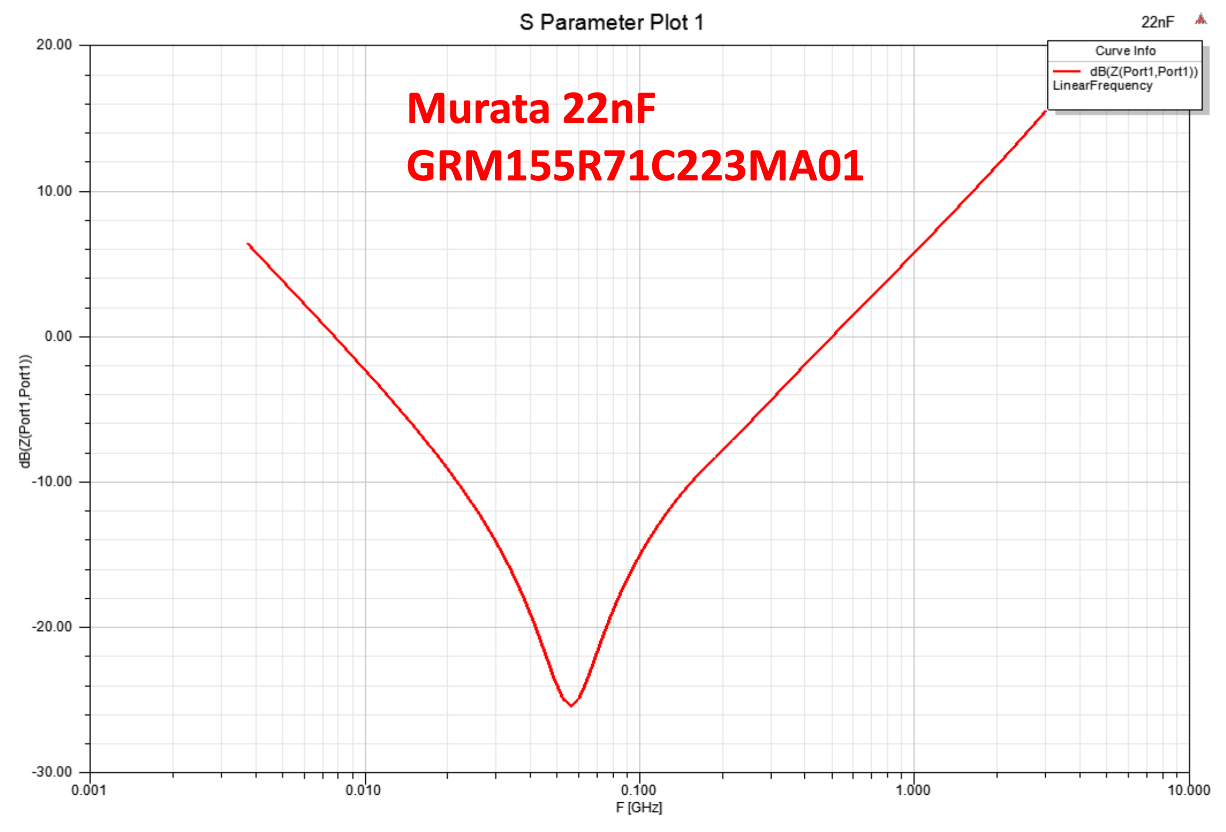Select the Curve Info legend header
Viewport: 1226px width, 832px height.
1125,51
